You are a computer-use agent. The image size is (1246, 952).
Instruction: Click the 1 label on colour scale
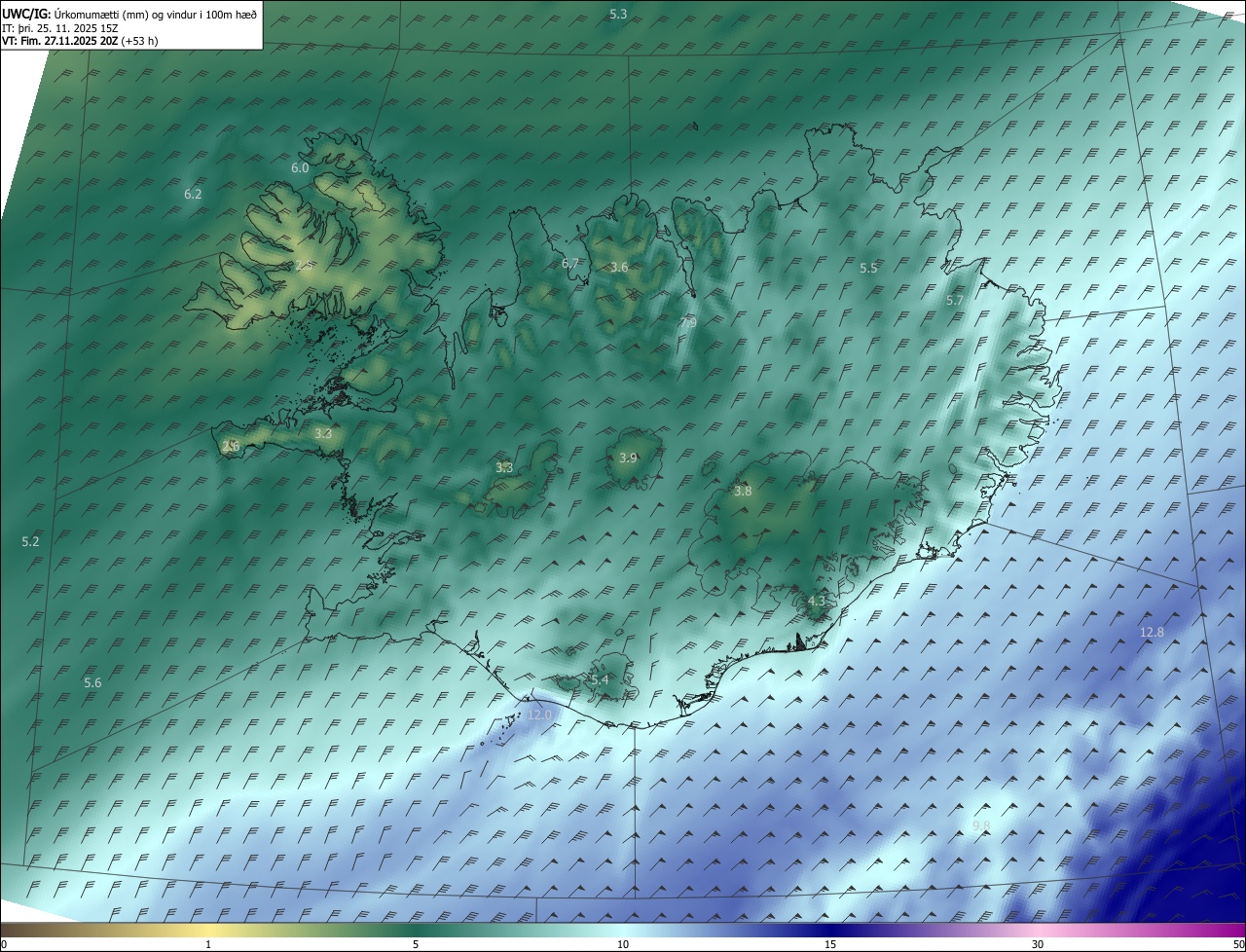pyautogui.click(x=208, y=944)
